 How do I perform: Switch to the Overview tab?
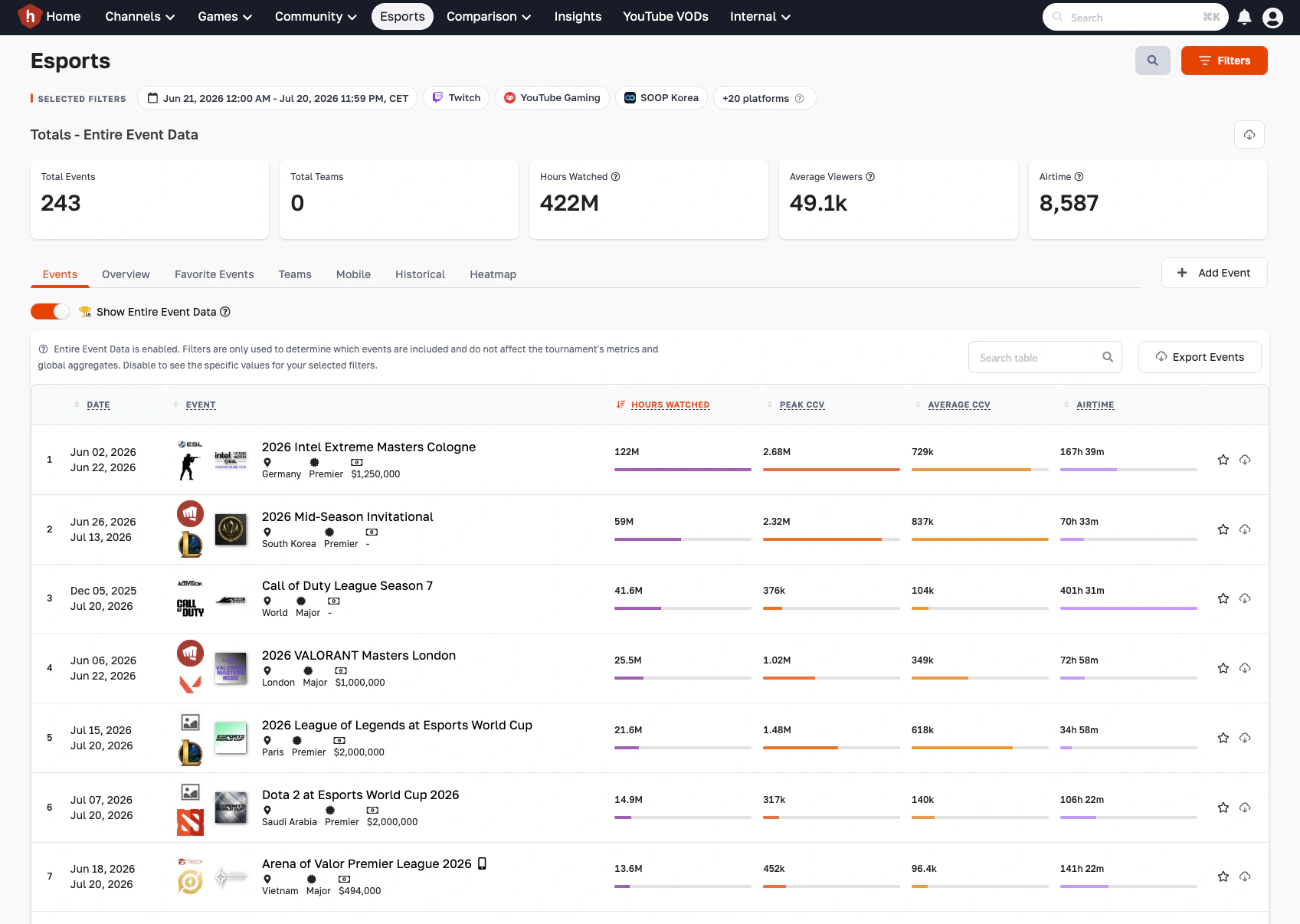[x=126, y=274]
